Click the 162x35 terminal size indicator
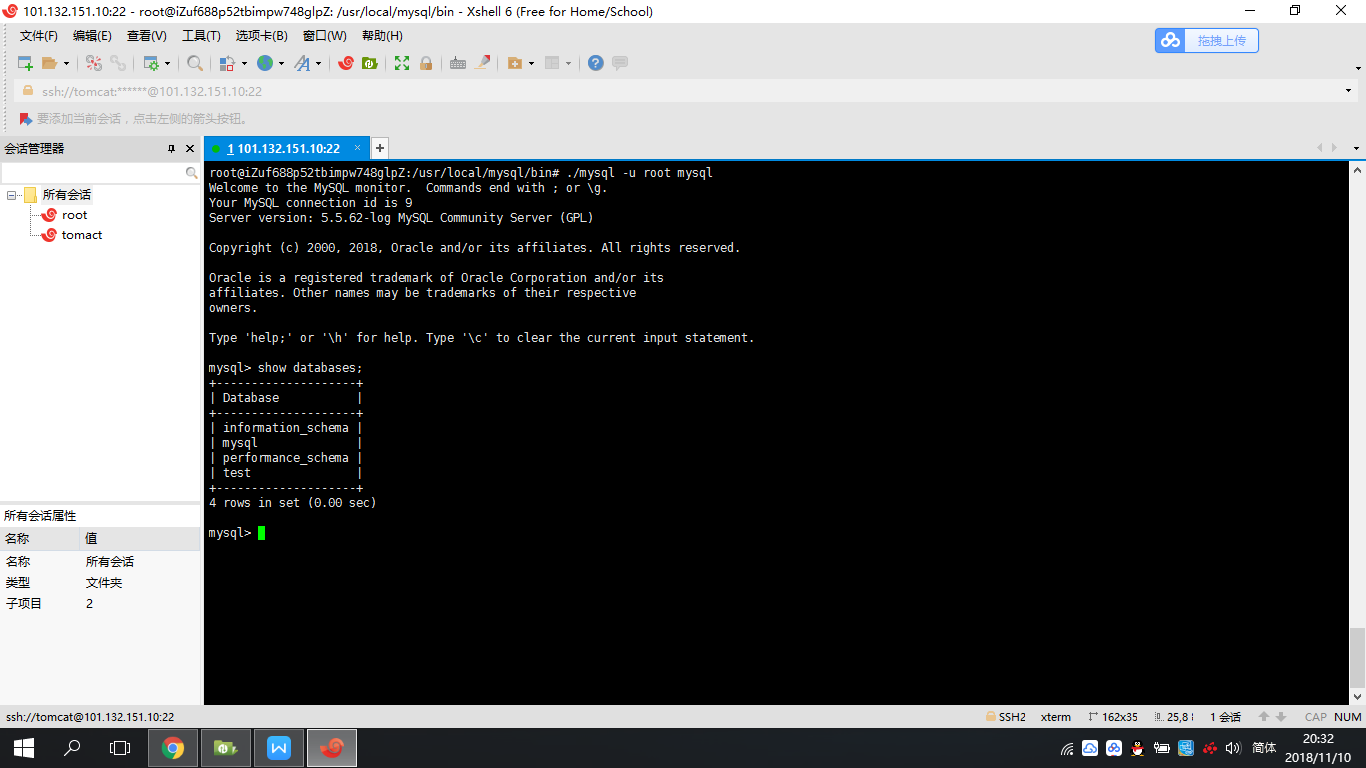The image size is (1366, 768). [1112, 717]
